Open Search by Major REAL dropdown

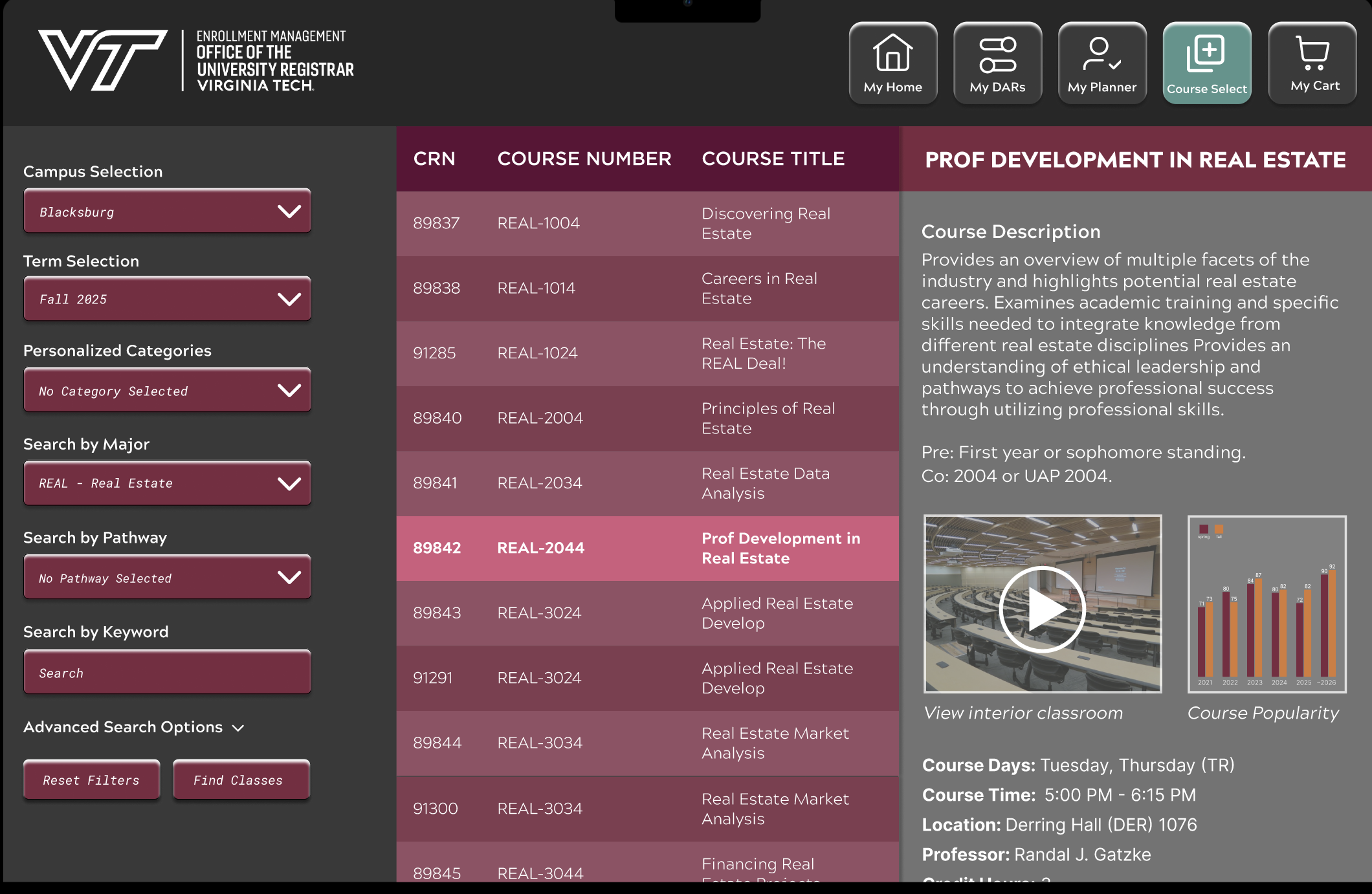[167, 483]
